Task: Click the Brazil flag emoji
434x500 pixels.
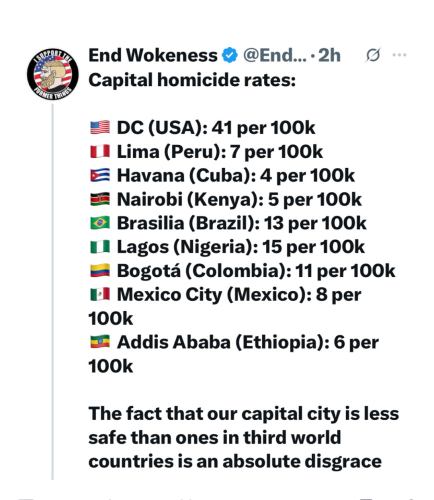Action: 100,223
